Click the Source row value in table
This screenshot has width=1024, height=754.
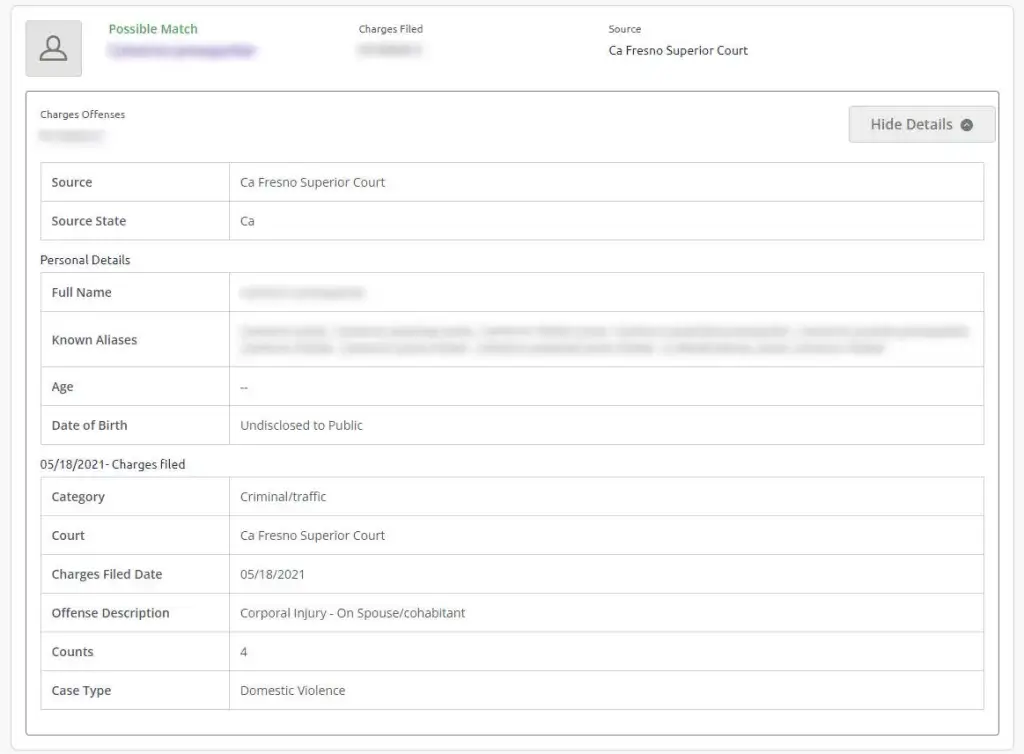[x=312, y=183]
